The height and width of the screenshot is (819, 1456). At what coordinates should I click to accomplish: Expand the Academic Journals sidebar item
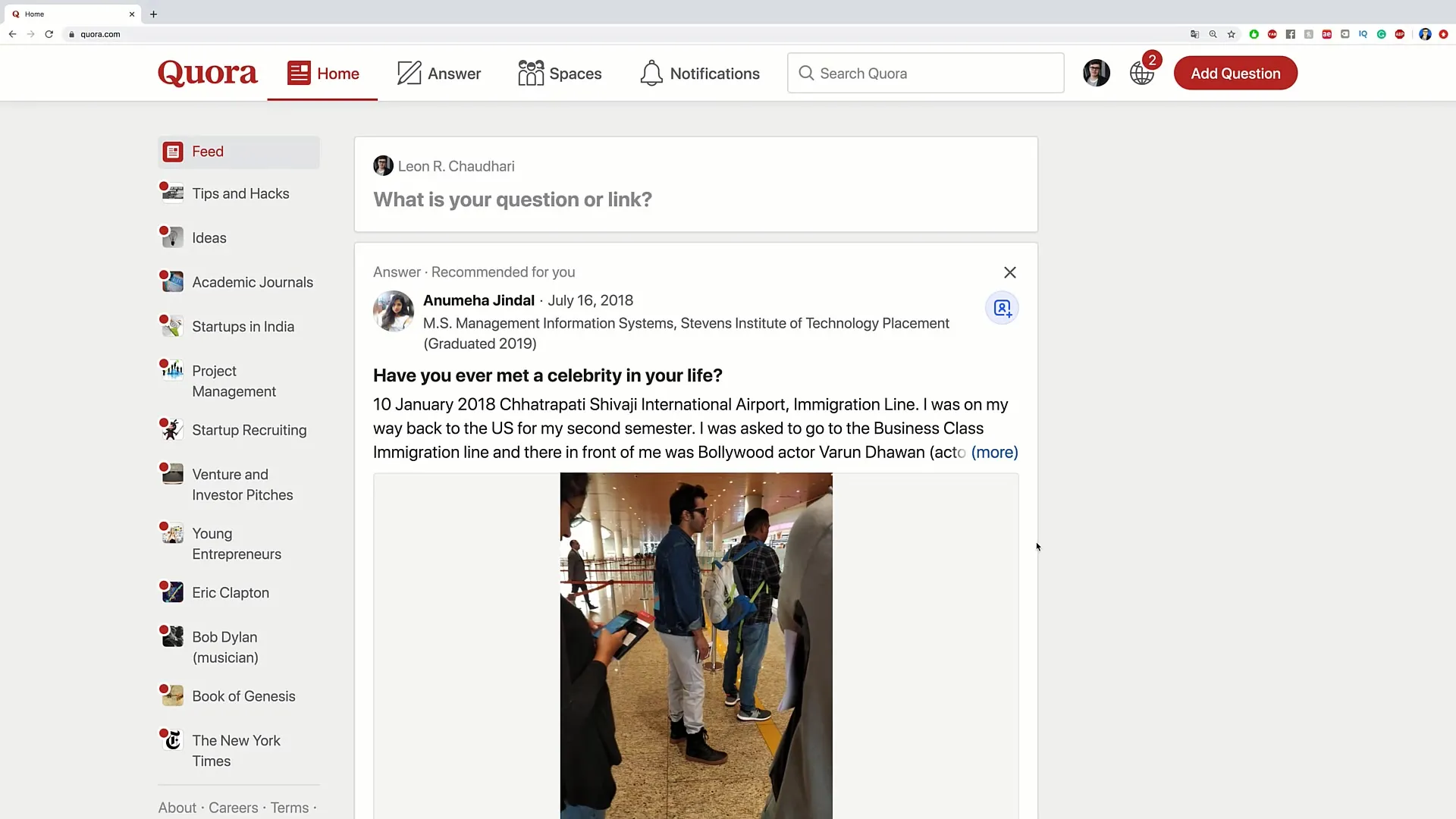[x=253, y=282]
